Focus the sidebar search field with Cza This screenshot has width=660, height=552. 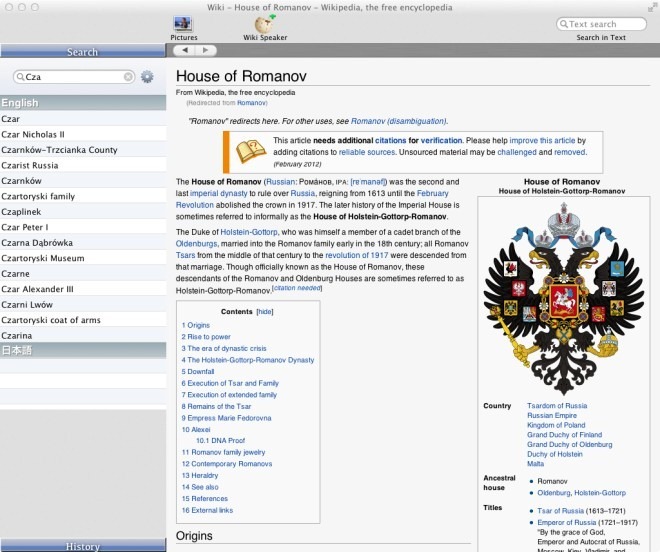click(x=74, y=77)
